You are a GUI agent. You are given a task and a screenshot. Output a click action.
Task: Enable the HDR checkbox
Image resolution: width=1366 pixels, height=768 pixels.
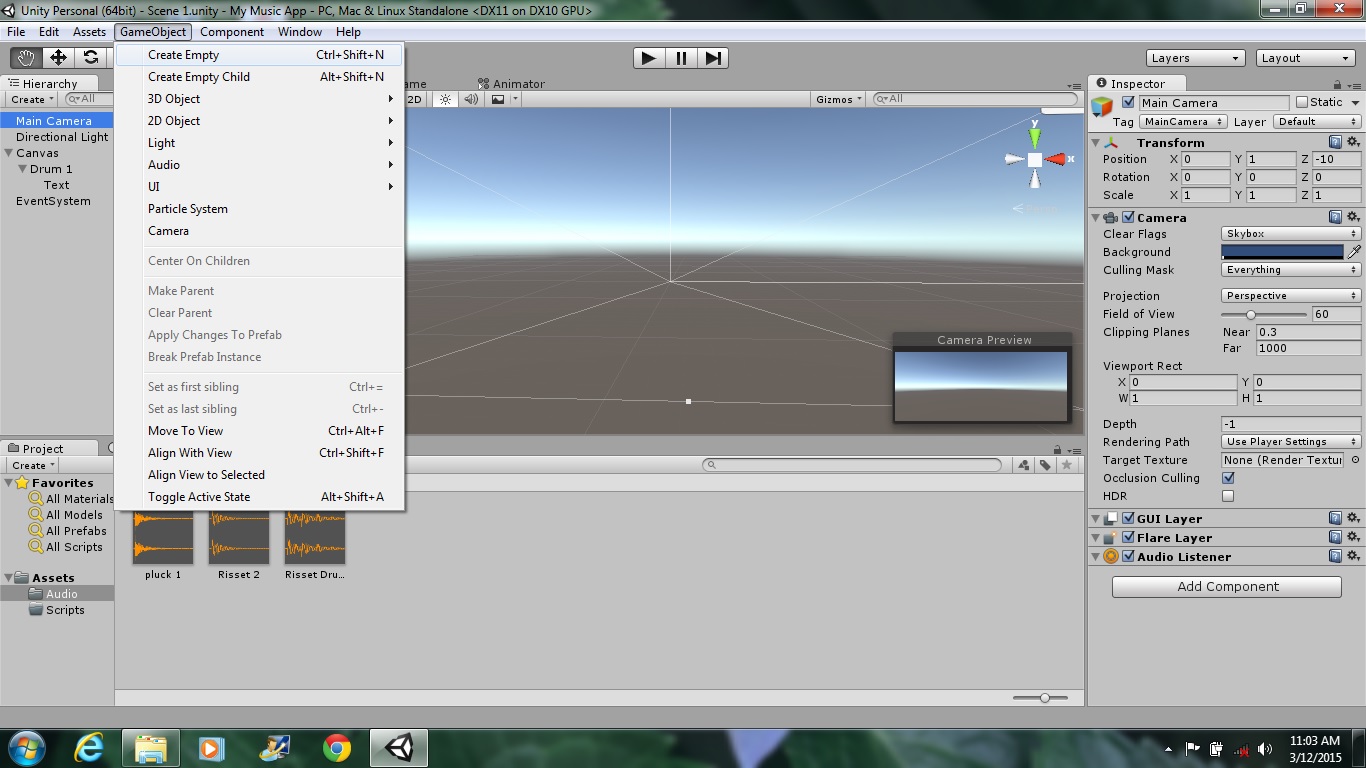point(1228,496)
